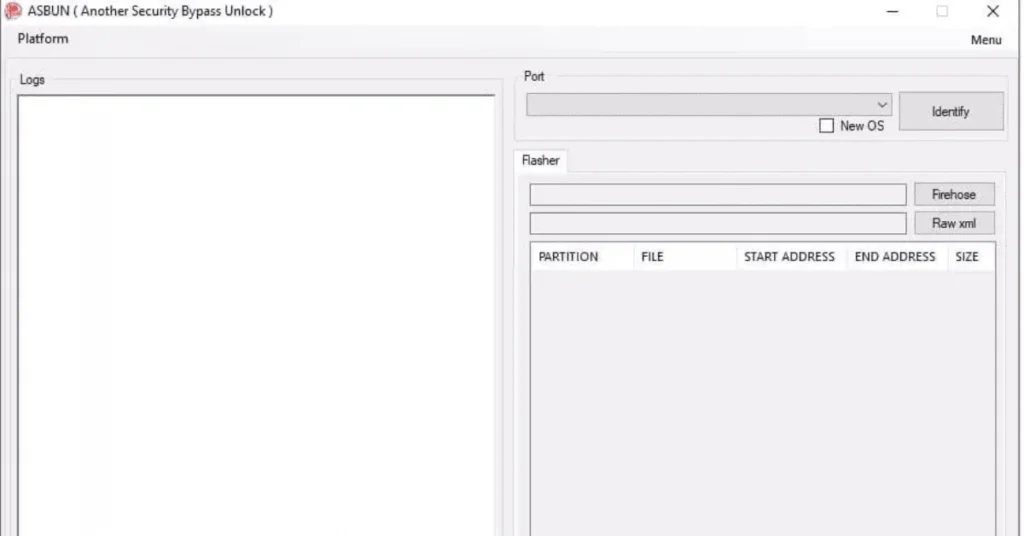The height and width of the screenshot is (536, 1024).
Task: Close the ASBUN window
Action: point(993,11)
